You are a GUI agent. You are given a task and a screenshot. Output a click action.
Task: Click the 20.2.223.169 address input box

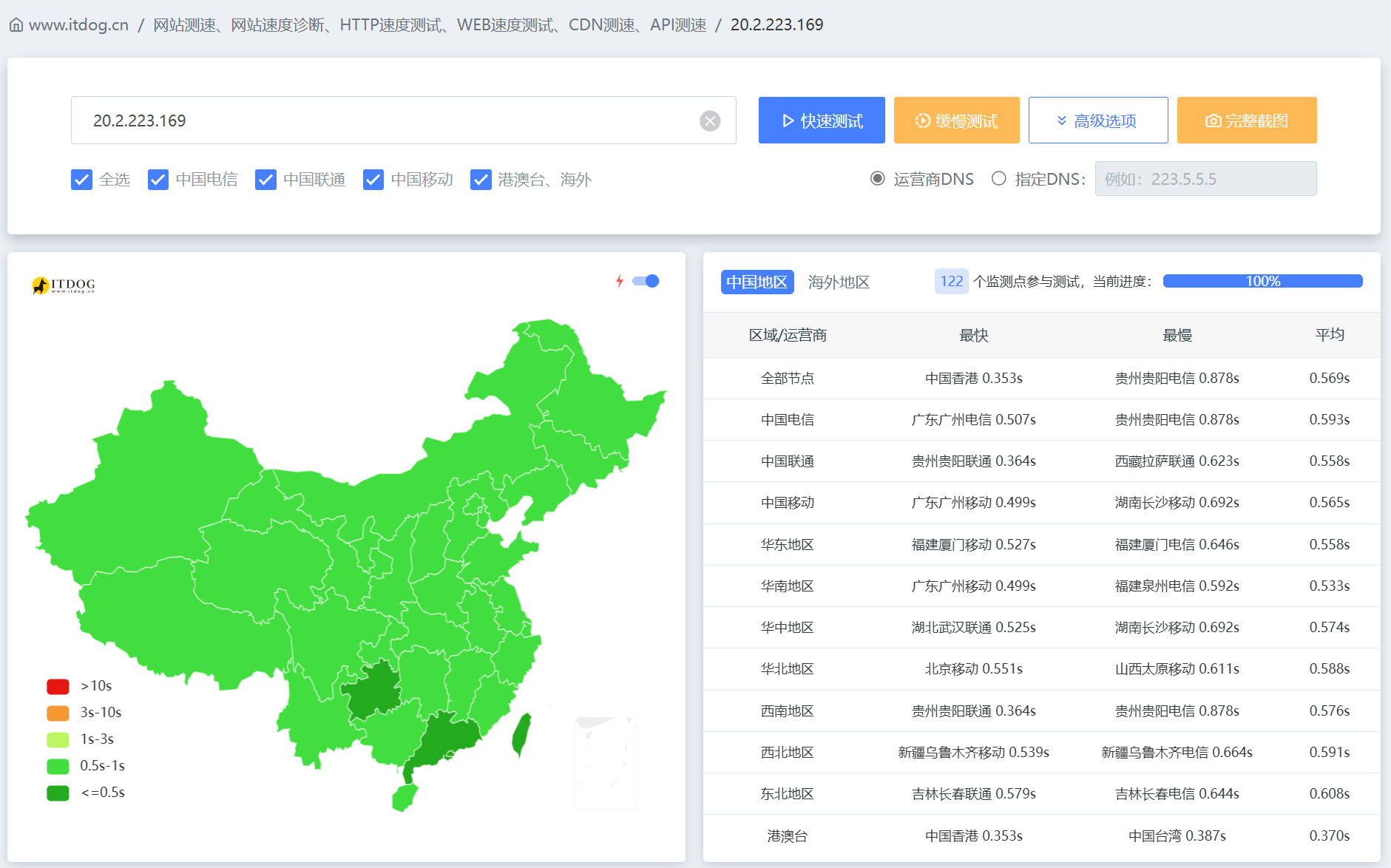coord(404,121)
